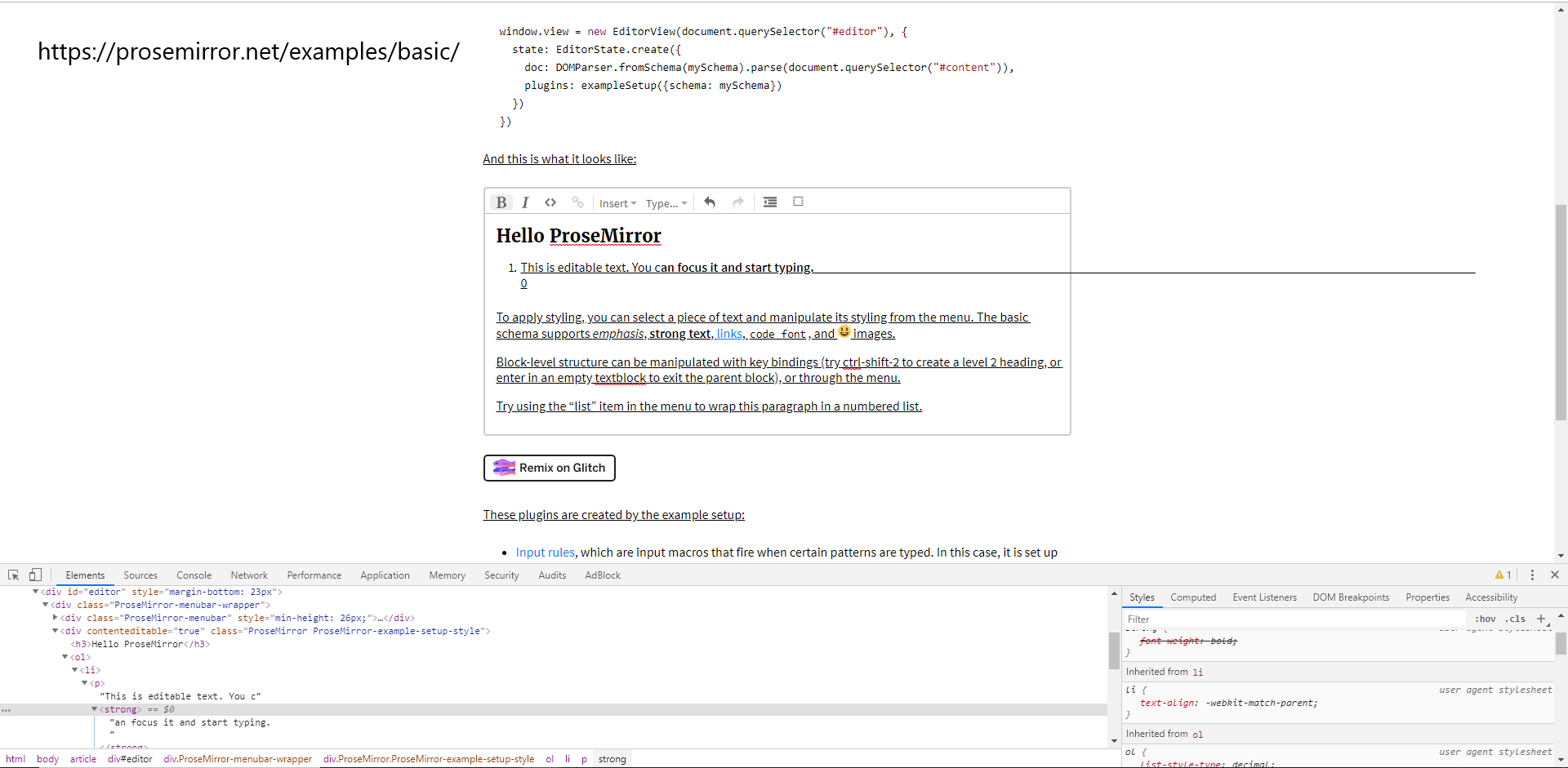Click the 'links' hyperlink in editor text

pyautogui.click(x=729, y=334)
